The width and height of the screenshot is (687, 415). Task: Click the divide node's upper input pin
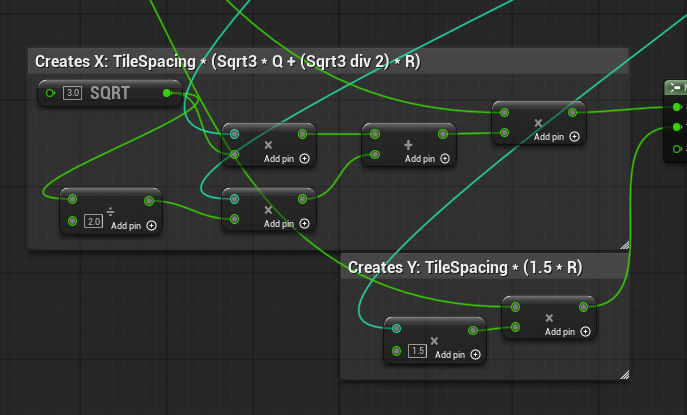72,199
